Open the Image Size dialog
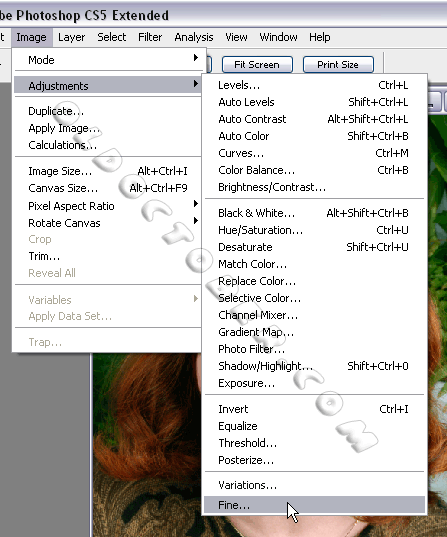Viewport: 447px width, 537px height. click(x=108, y=171)
